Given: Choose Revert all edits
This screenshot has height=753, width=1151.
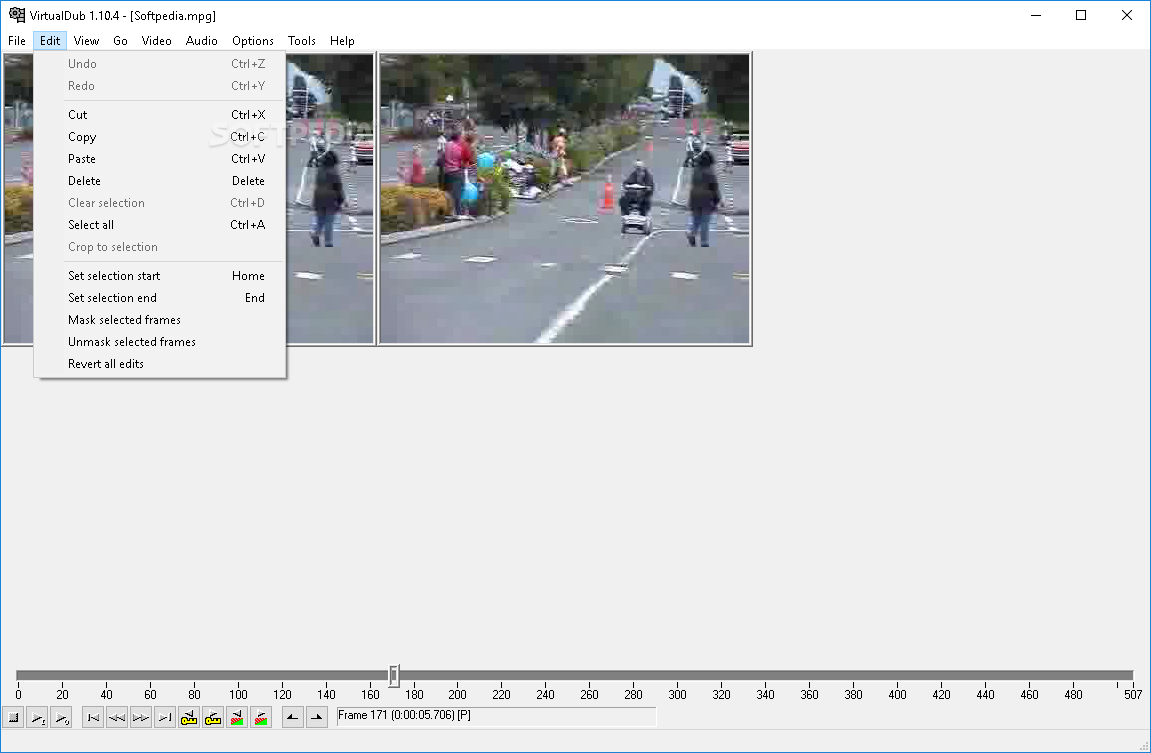Looking at the screenshot, I should coord(160,364).
